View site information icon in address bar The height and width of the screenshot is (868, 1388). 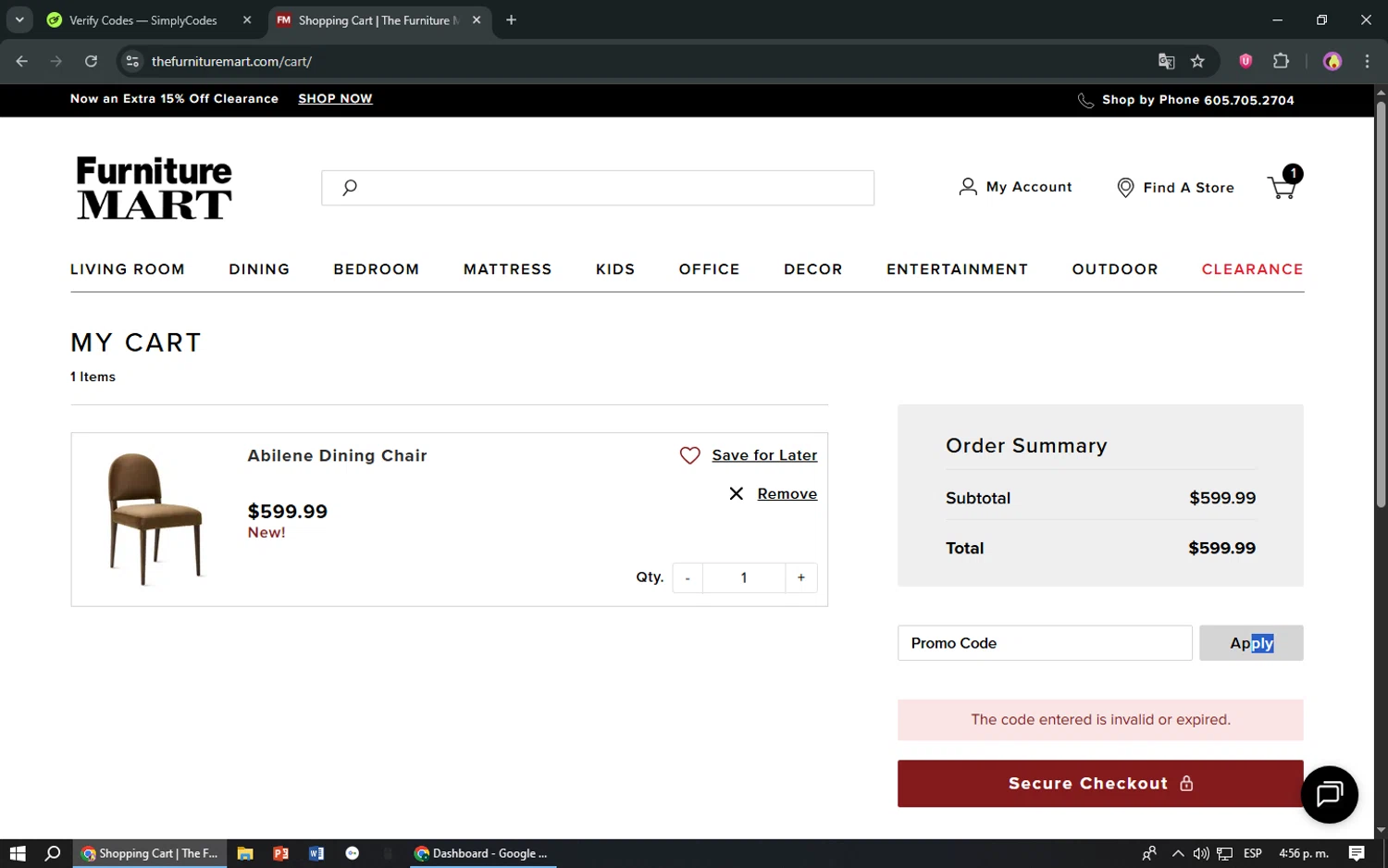pyautogui.click(x=132, y=61)
